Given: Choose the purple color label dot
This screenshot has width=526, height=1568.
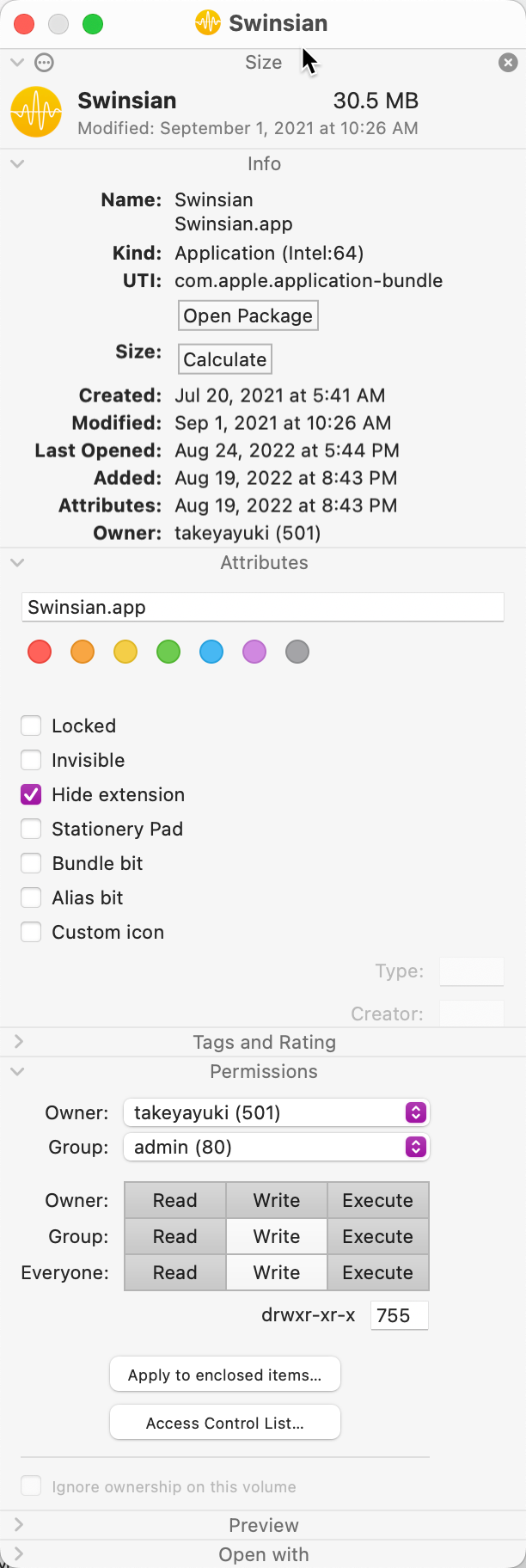Looking at the screenshot, I should coord(254,652).
